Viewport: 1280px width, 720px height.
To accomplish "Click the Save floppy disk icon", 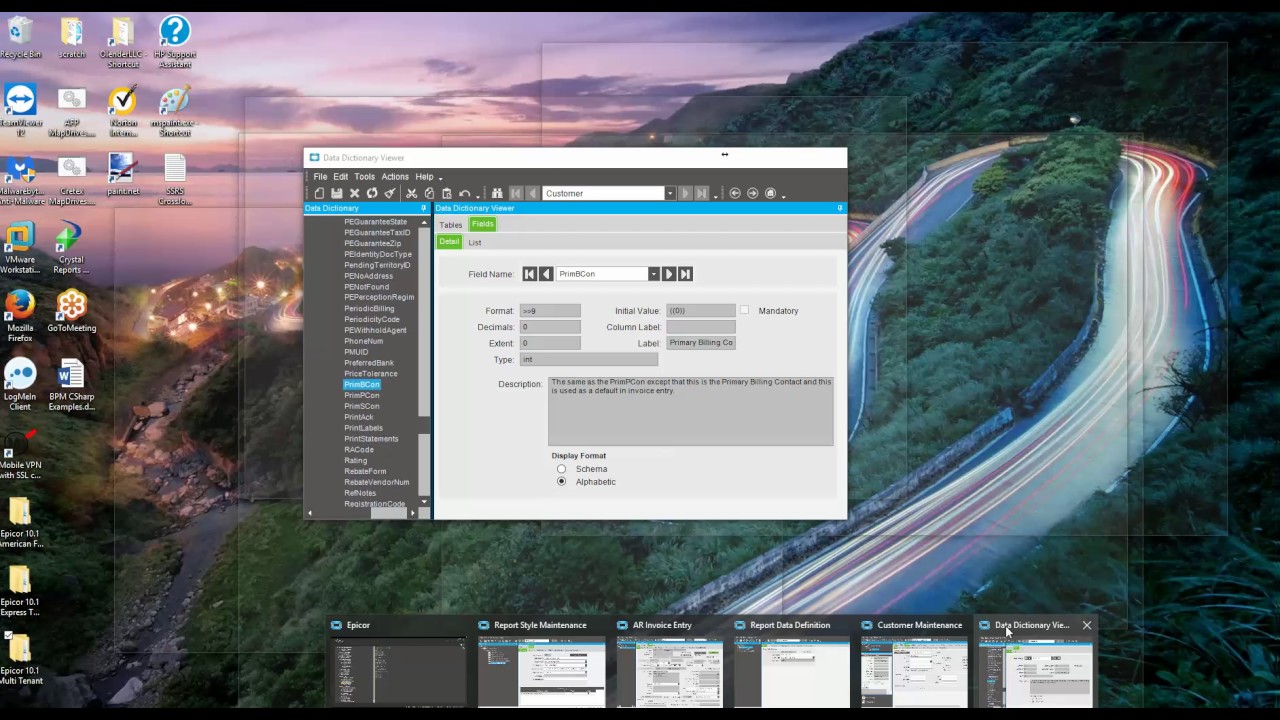I will [337, 193].
